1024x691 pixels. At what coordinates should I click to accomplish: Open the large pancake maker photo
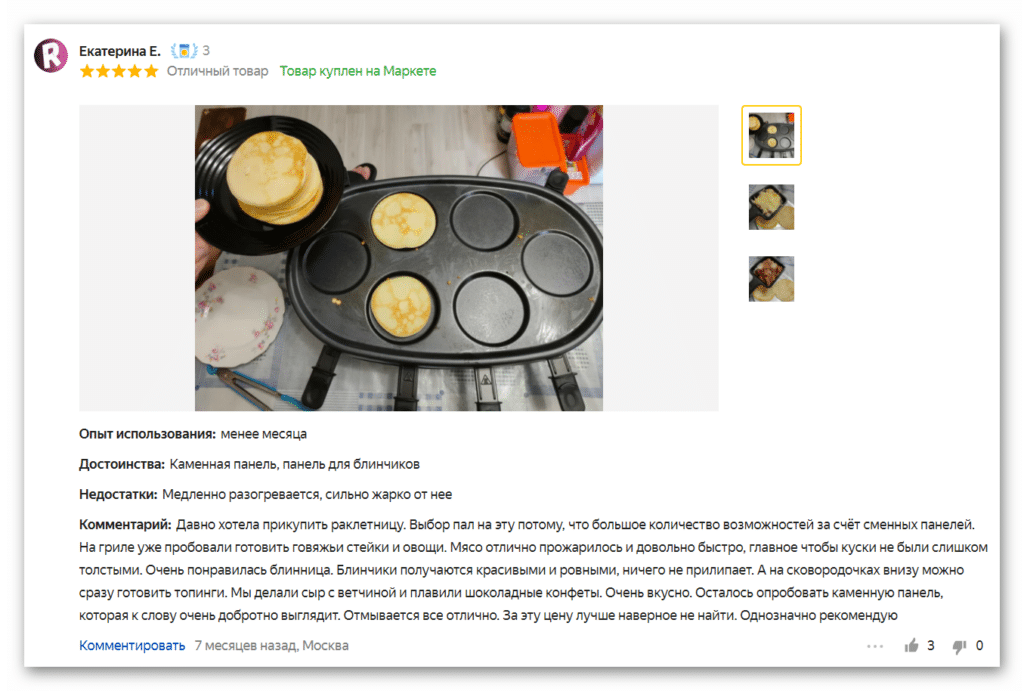pyautogui.click(x=398, y=258)
